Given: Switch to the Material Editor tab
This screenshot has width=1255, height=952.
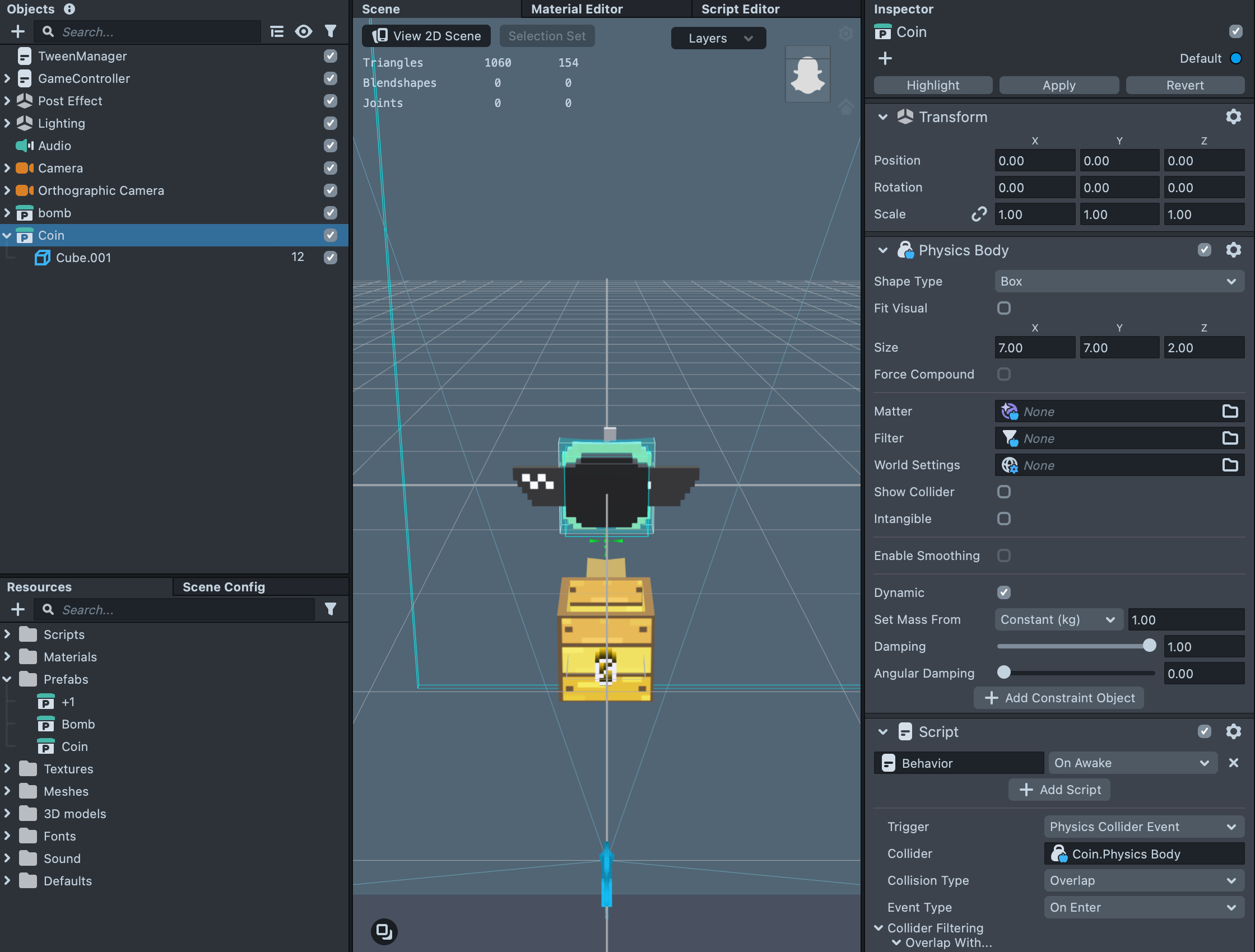Looking at the screenshot, I should (x=577, y=9).
